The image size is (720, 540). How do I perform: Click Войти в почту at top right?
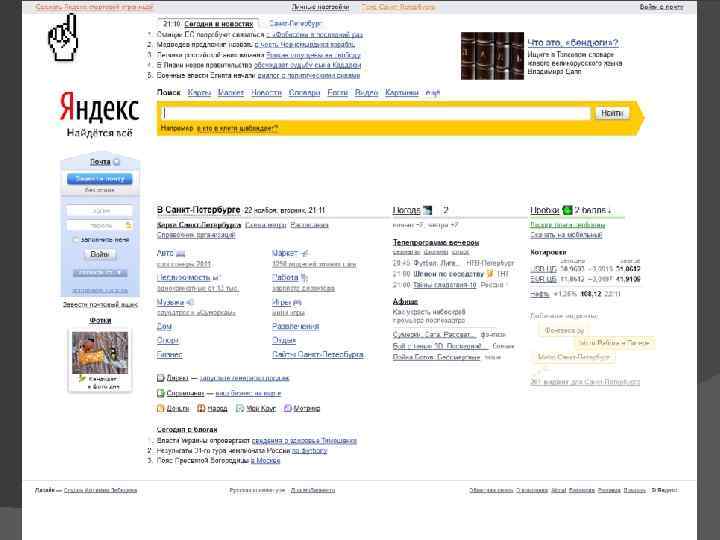tap(661, 7)
